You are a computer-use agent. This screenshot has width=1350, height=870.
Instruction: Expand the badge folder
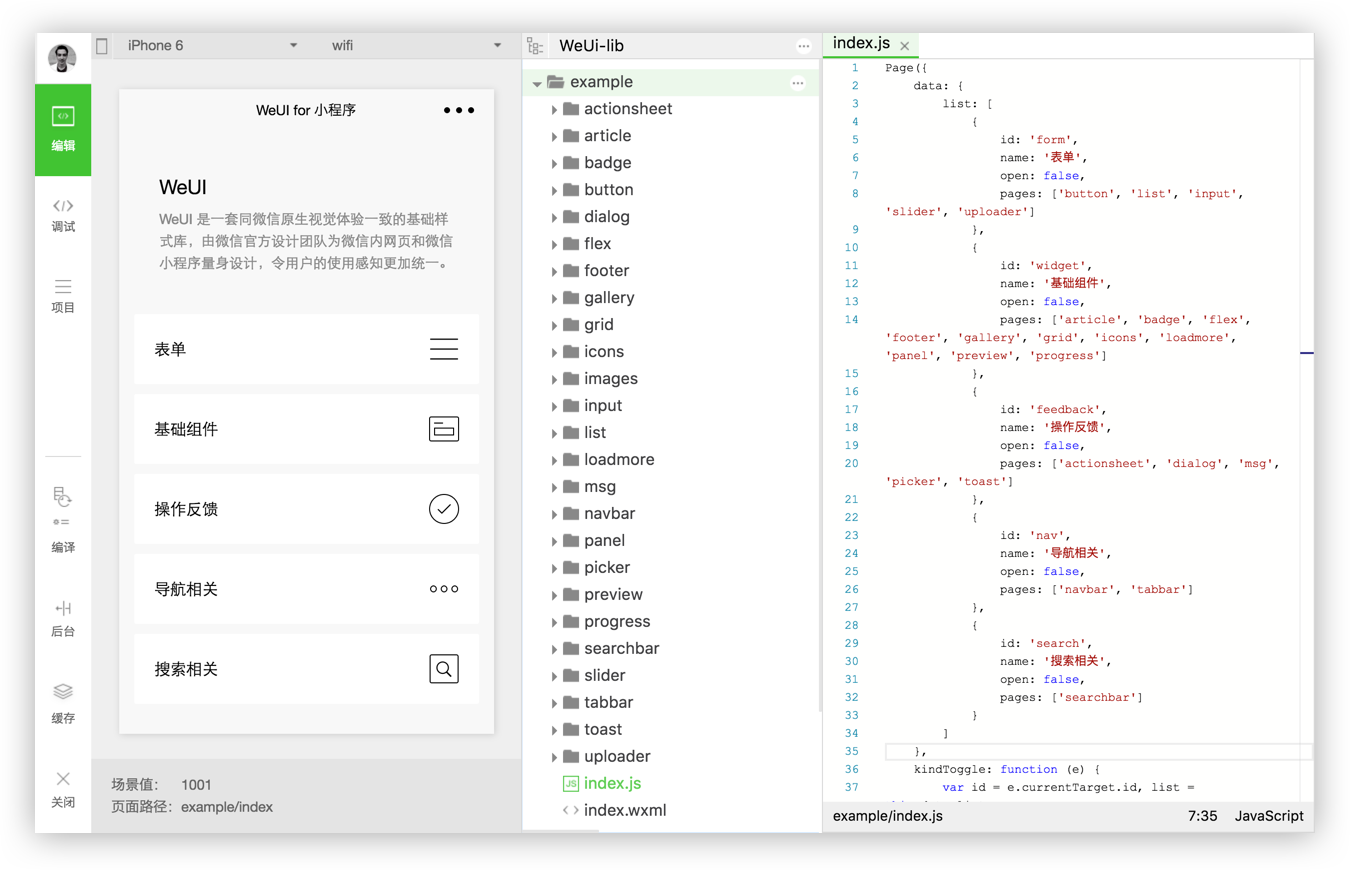point(554,163)
